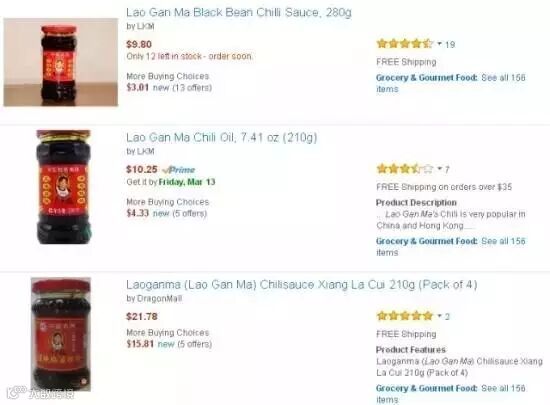Click star rating of Chili Oil listing
This screenshot has width=550, height=405.
405,169
